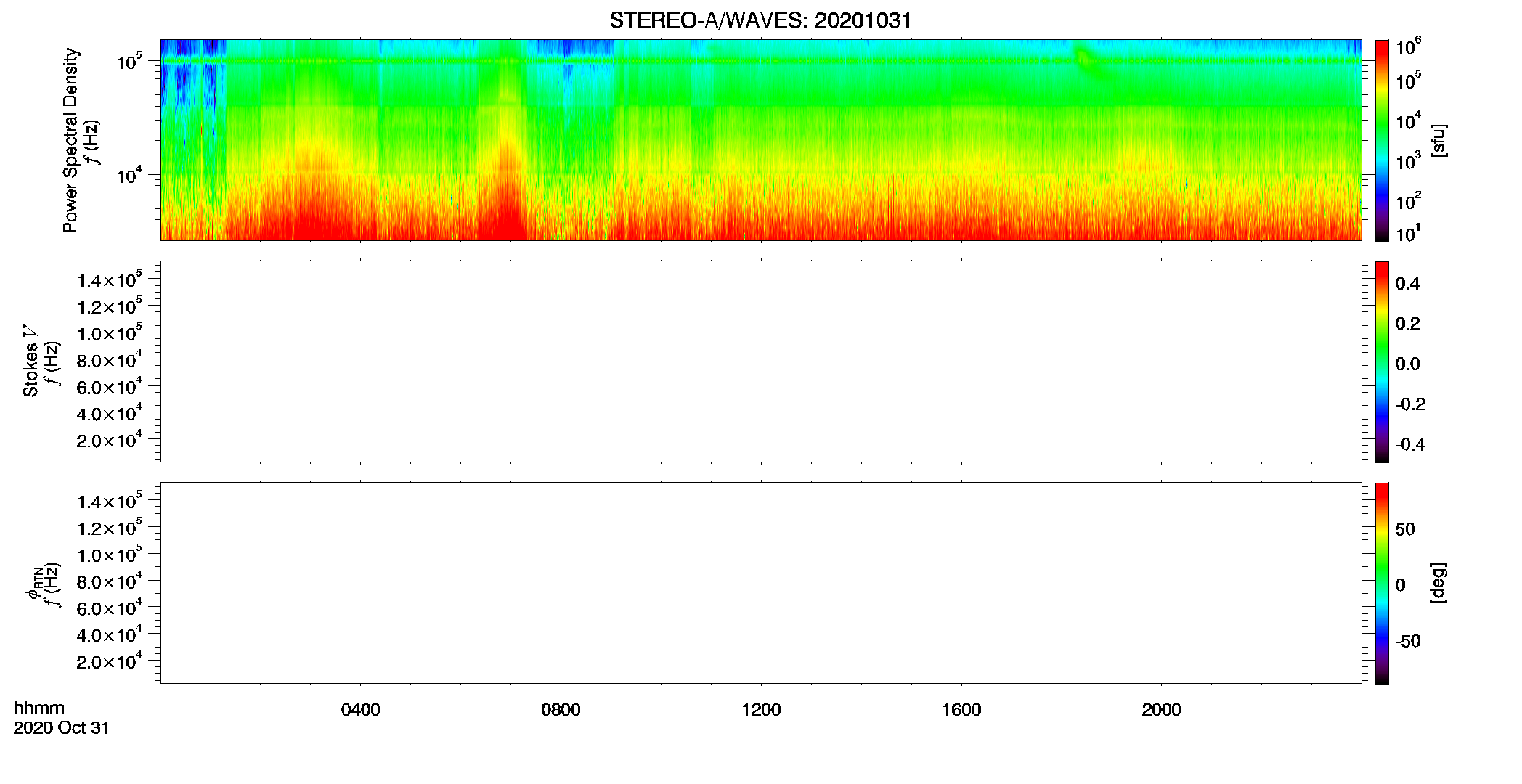This screenshot has height=784, width=1522.
Task: Click the title "STEREO-A/WAVES: 20201031"
Action: point(760,21)
